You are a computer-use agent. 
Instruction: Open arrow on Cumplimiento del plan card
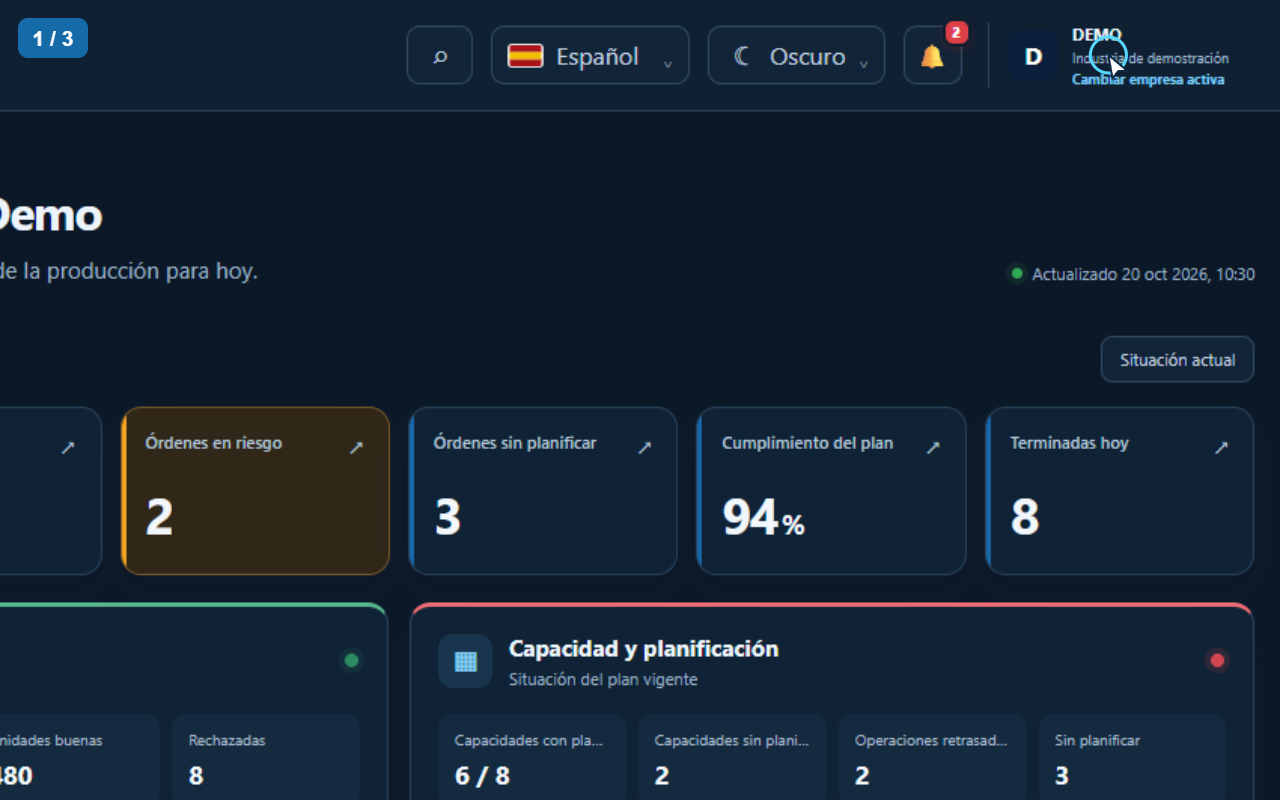(x=933, y=448)
